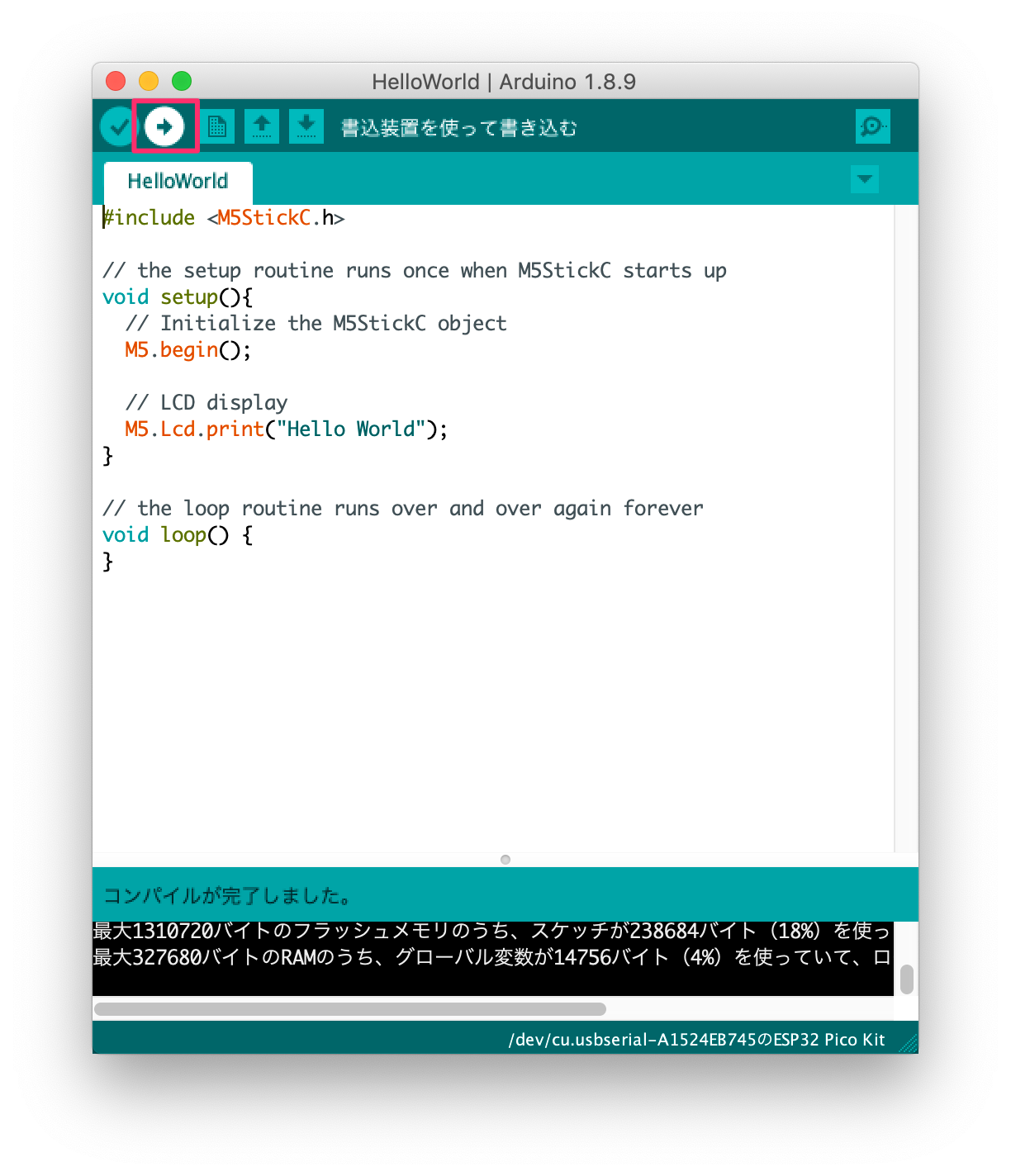Click the 'loop routine runs over' comment
1011x1176 pixels.
(403, 509)
